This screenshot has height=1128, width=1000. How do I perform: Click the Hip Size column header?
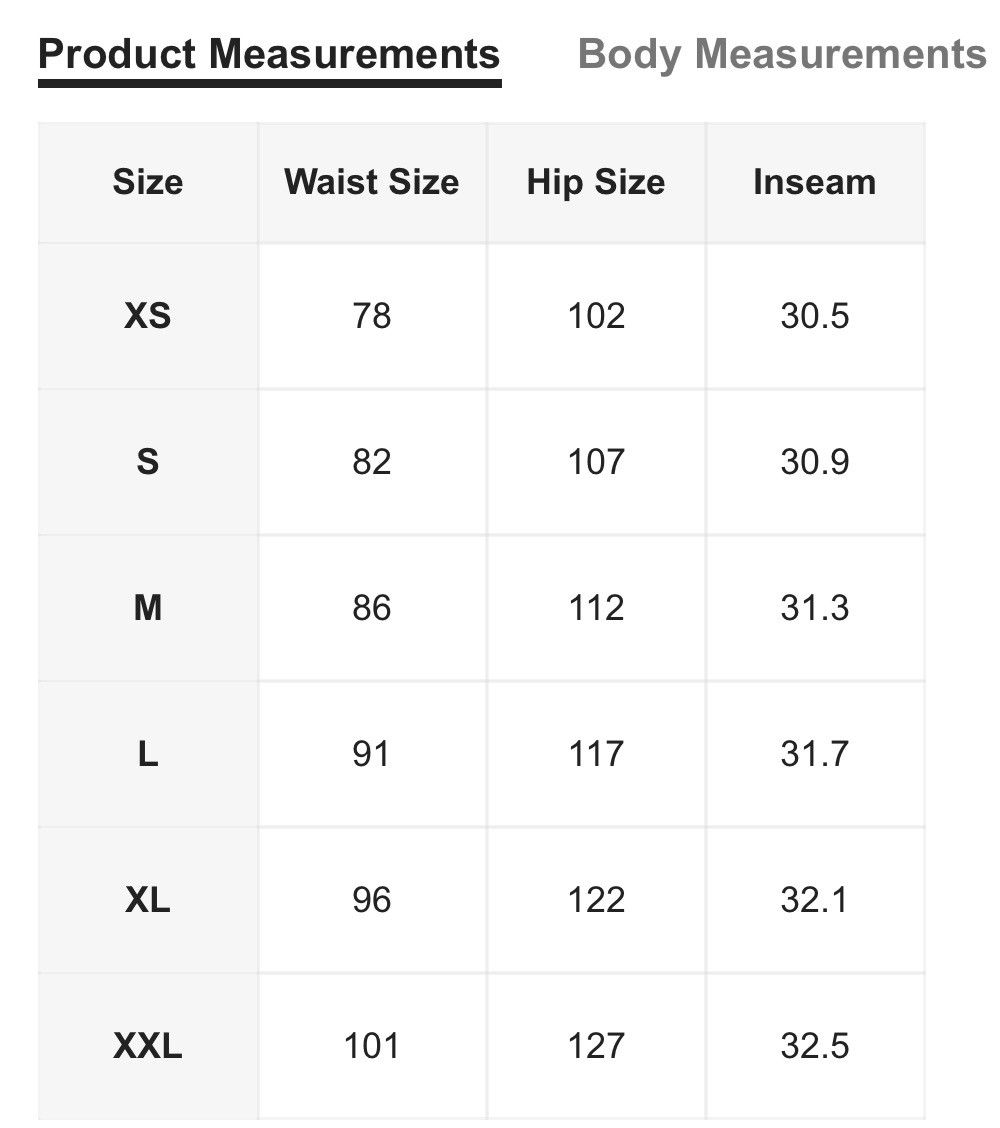pos(596,182)
